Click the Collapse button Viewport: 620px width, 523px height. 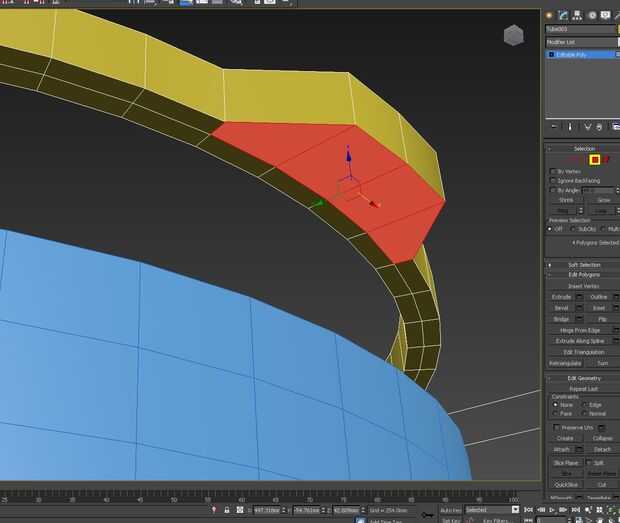pyautogui.click(x=602, y=438)
